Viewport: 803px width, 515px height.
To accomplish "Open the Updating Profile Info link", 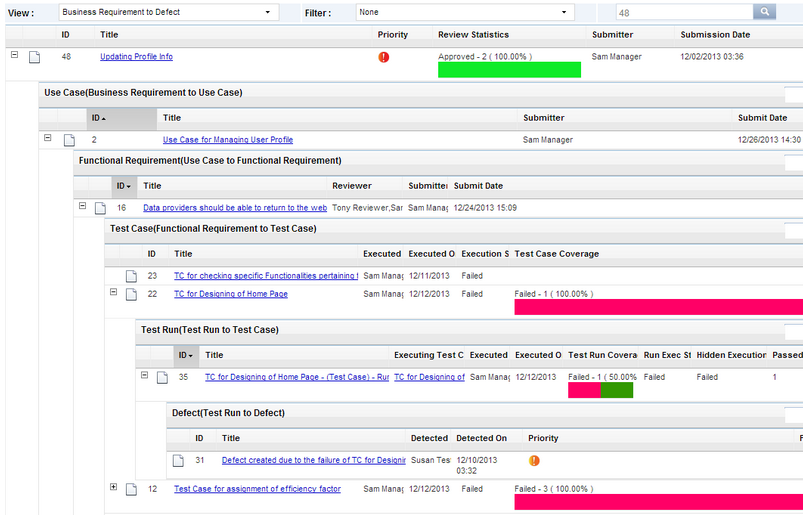I will tap(136, 57).
